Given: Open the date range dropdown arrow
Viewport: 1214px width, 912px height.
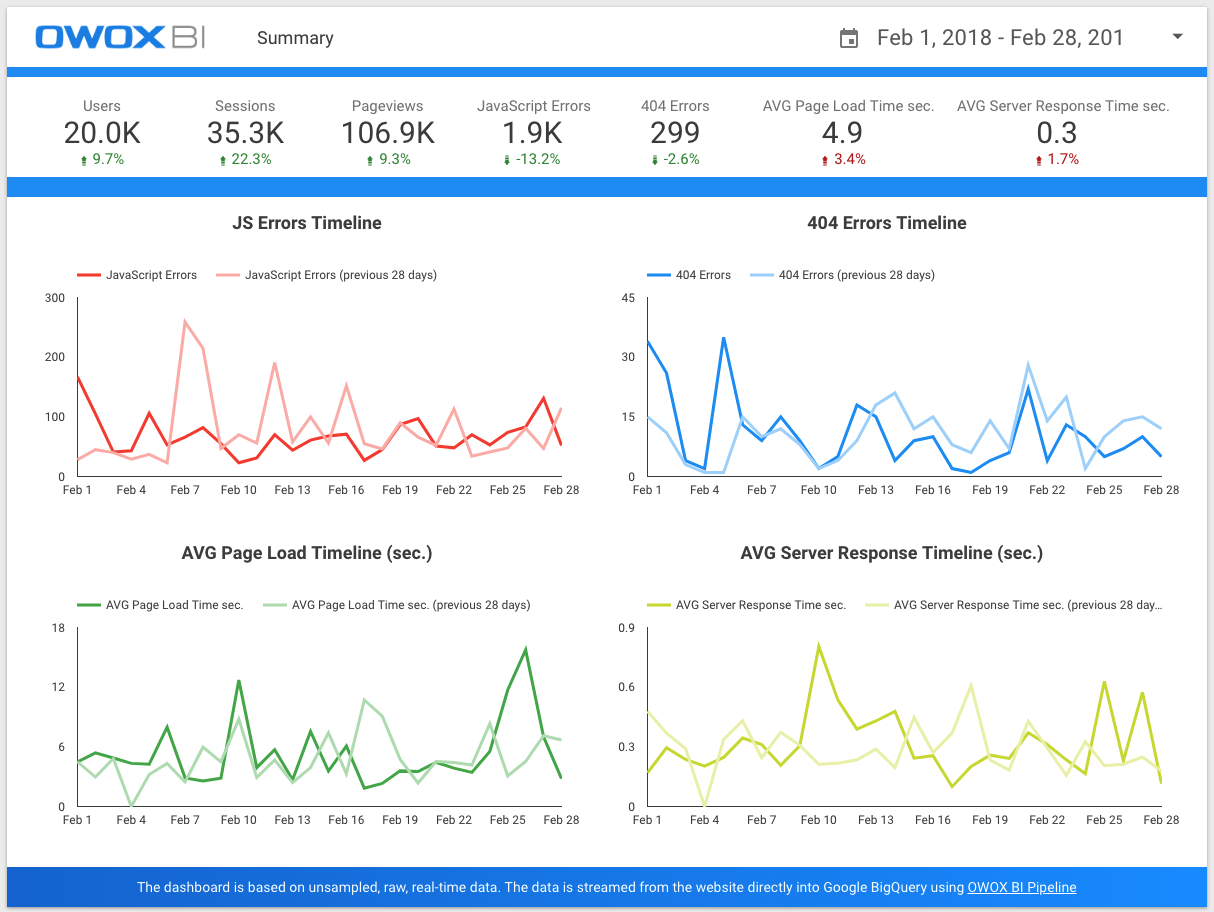Looking at the screenshot, I should click(x=1177, y=37).
